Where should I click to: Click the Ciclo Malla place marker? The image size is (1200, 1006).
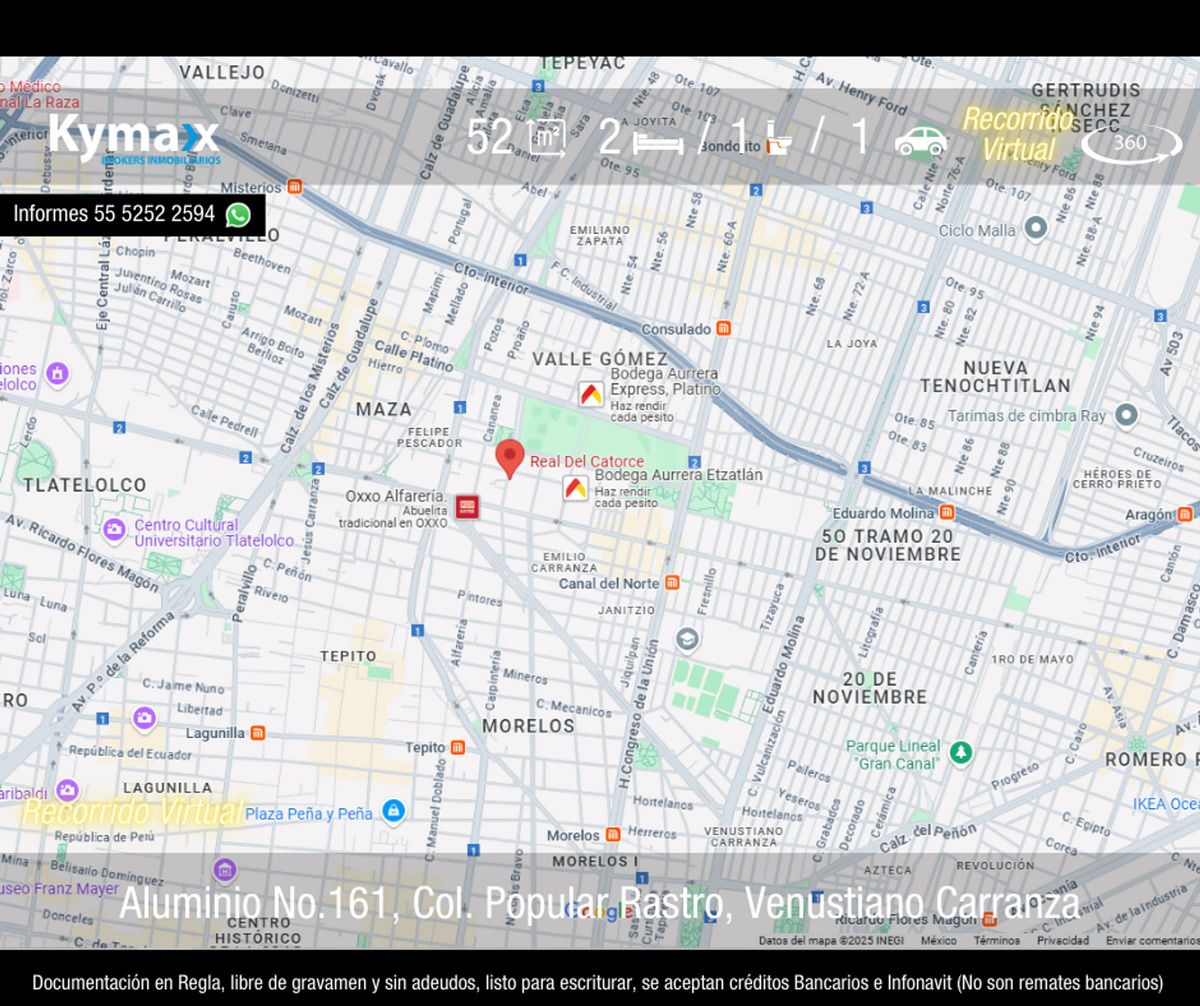(x=1036, y=229)
